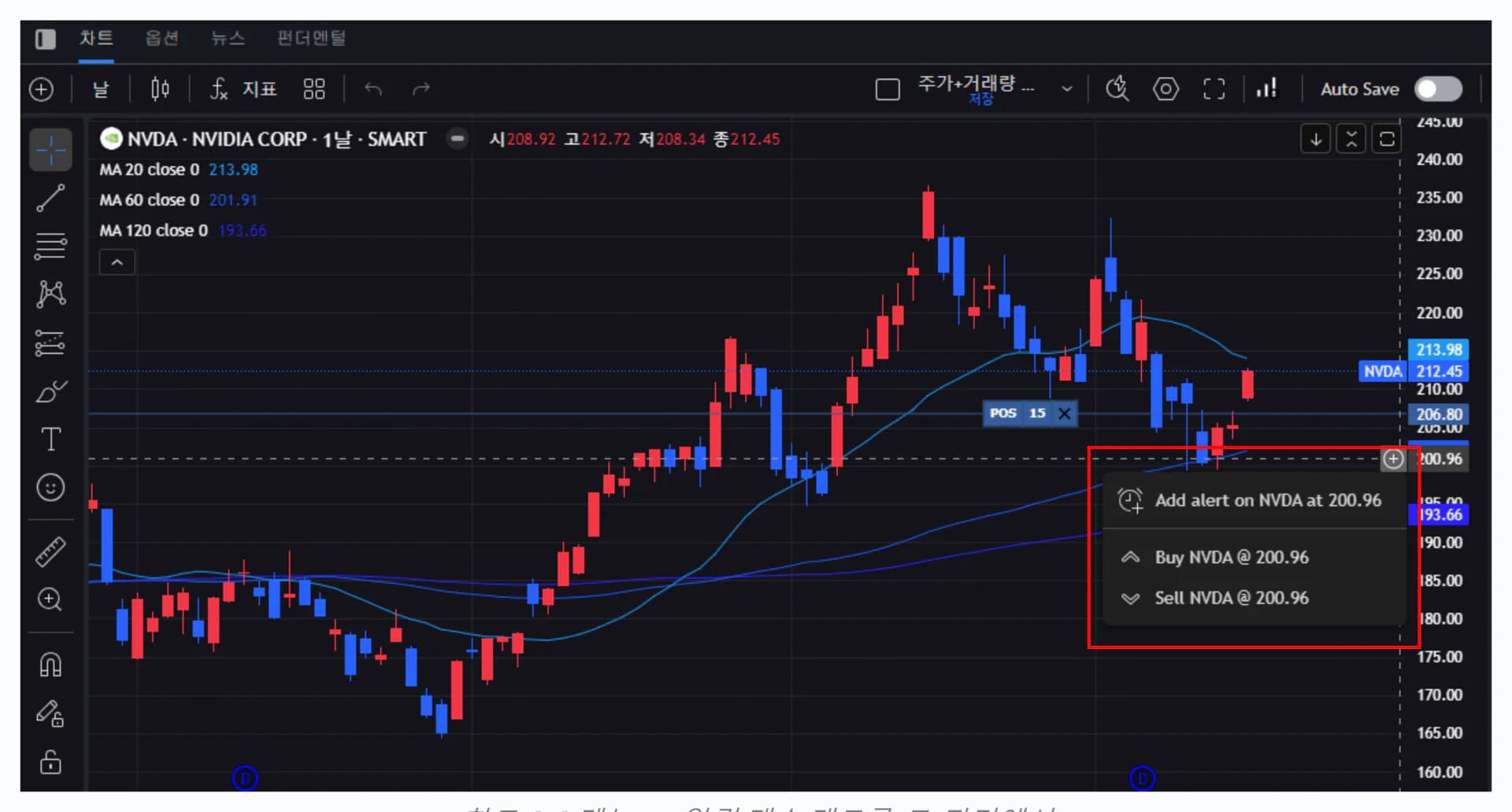Click the bar chart alert icon
This screenshot has width=1512, height=812.
point(1266,89)
